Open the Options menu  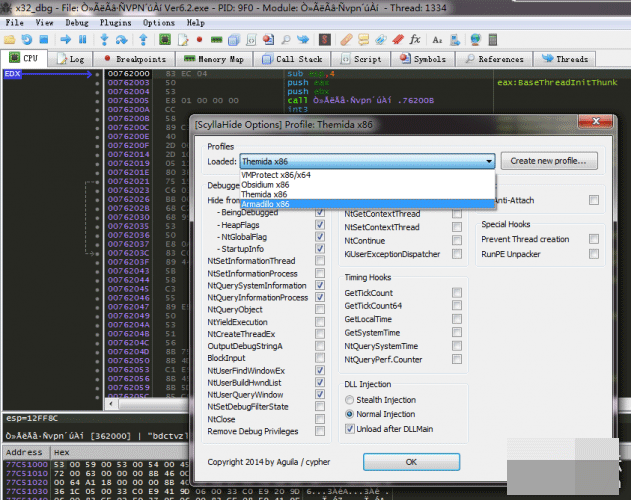(x=159, y=23)
